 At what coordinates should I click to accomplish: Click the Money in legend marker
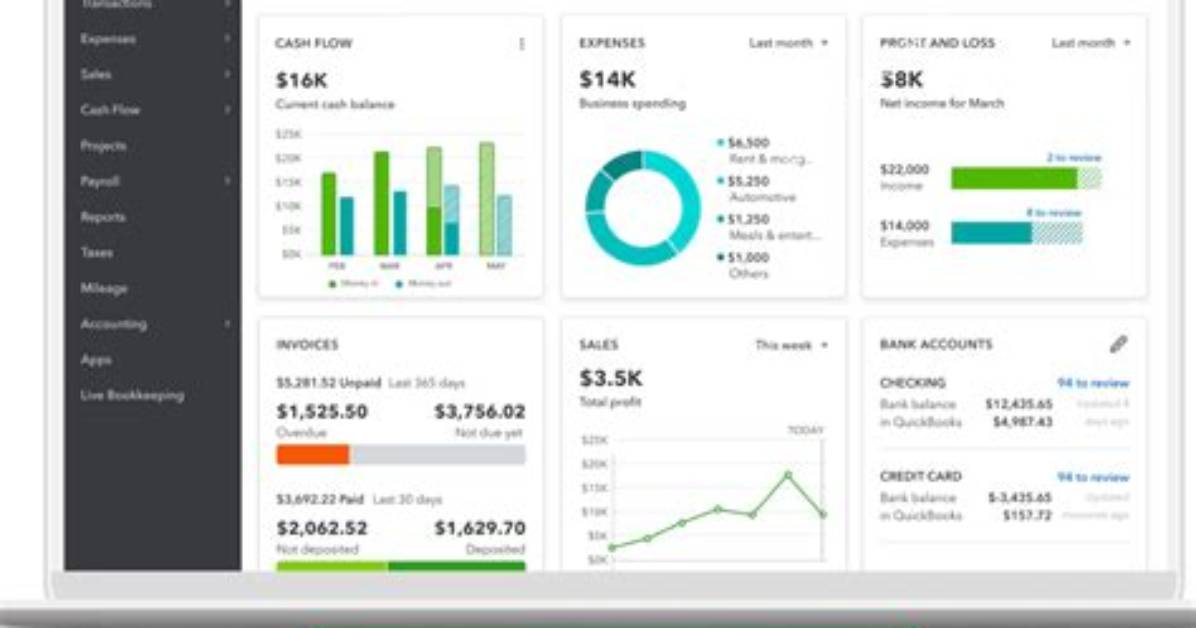pyautogui.click(x=332, y=284)
